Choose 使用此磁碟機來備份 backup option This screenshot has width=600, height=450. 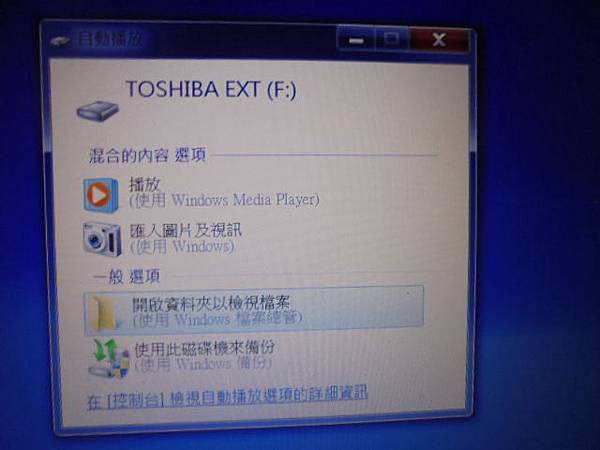point(205,347)
